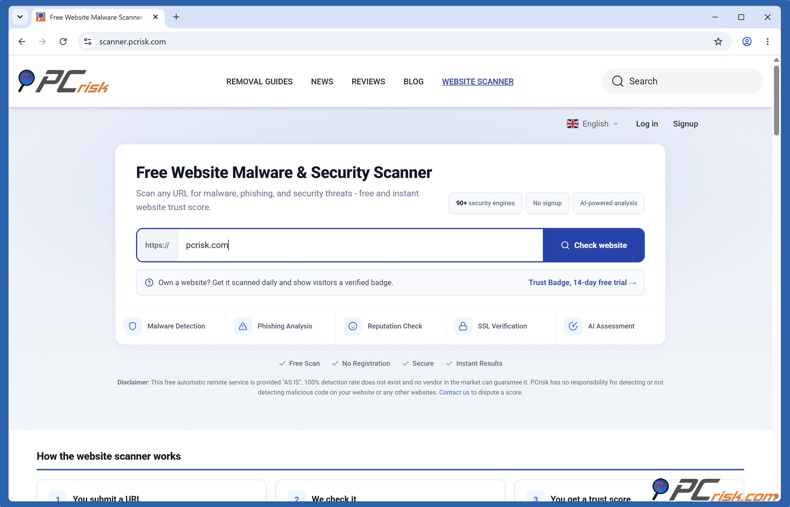The image size is (790, 507).
Task: Click the AI Assessment check icon
Action: click(573, 326)
